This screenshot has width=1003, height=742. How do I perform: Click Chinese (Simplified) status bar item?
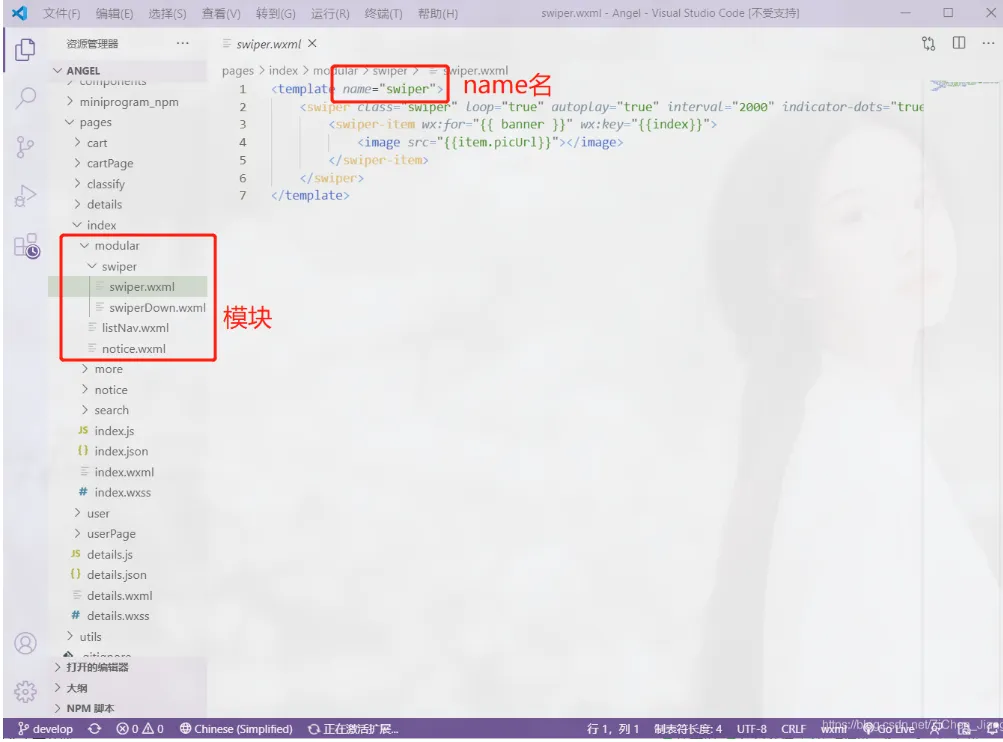(x=236, y=729)
